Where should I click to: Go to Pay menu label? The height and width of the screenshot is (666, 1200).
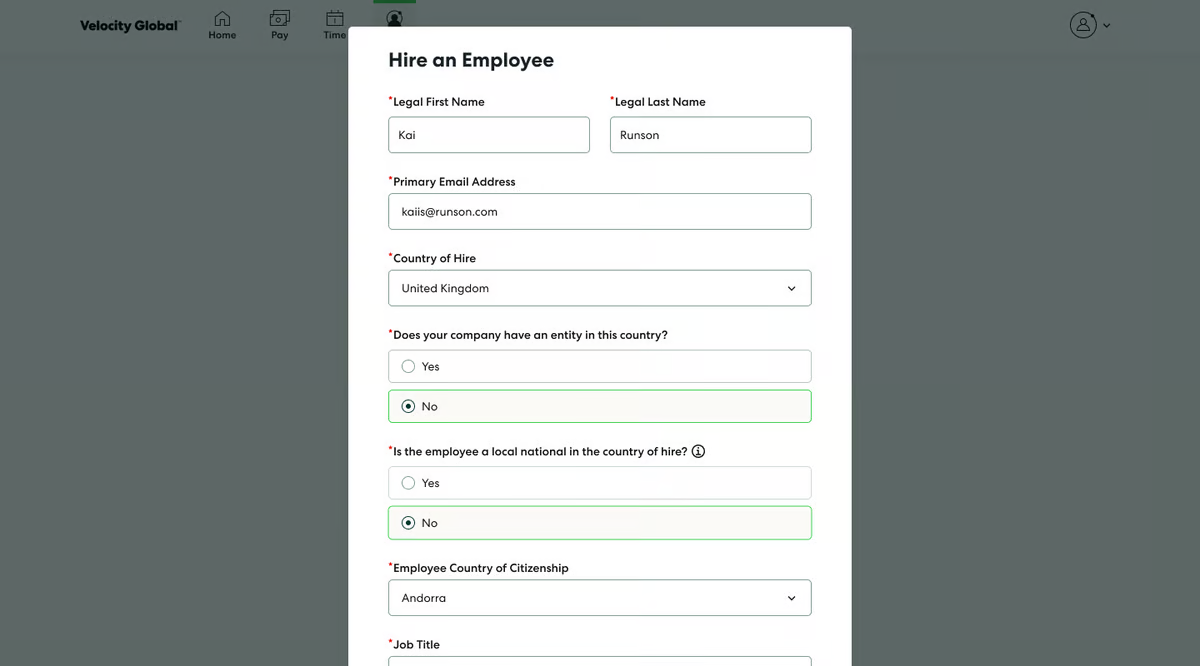pos(280,35)
